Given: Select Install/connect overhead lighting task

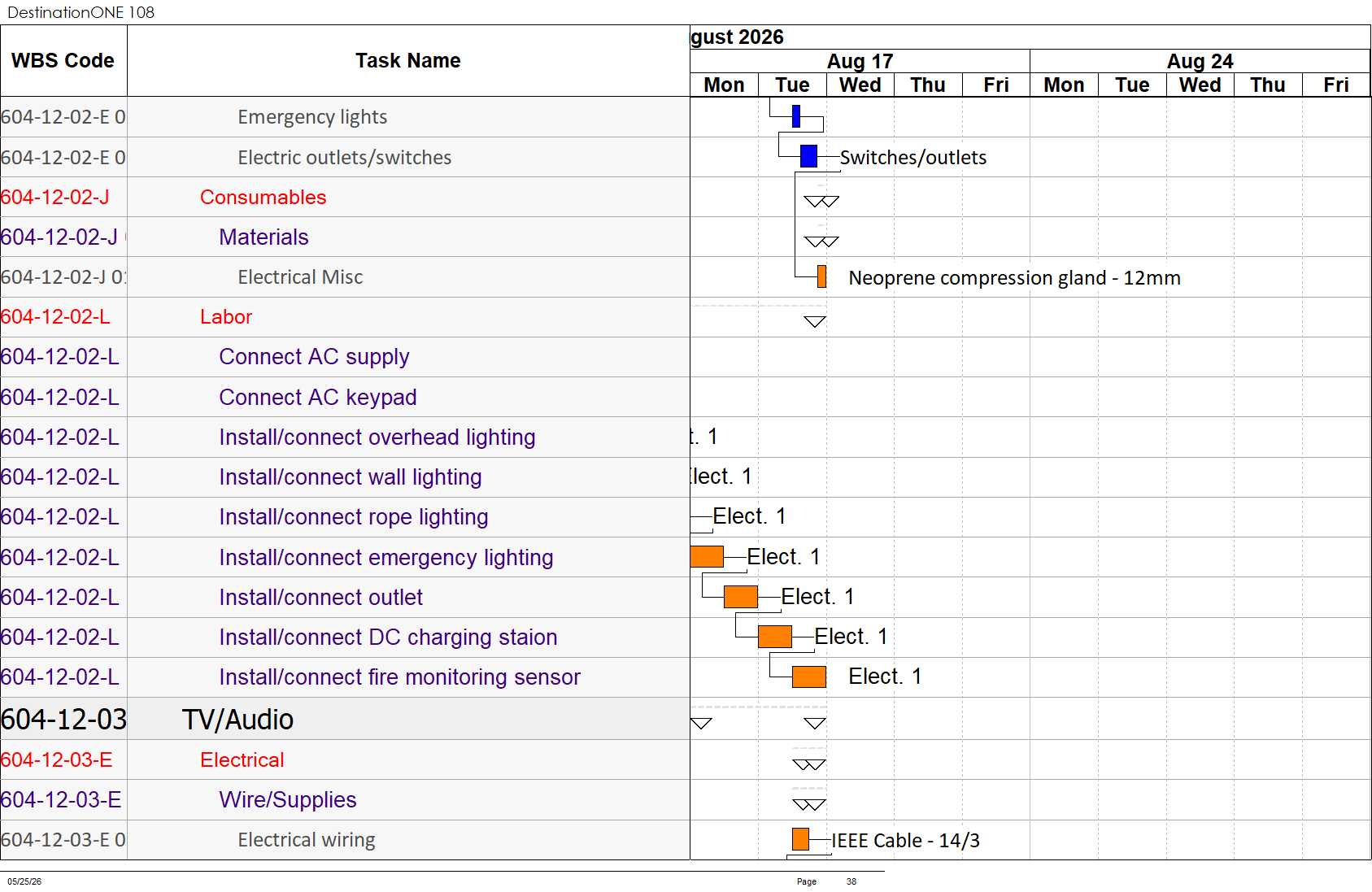Looking at the screenshot, I should (x=377, y=437).
